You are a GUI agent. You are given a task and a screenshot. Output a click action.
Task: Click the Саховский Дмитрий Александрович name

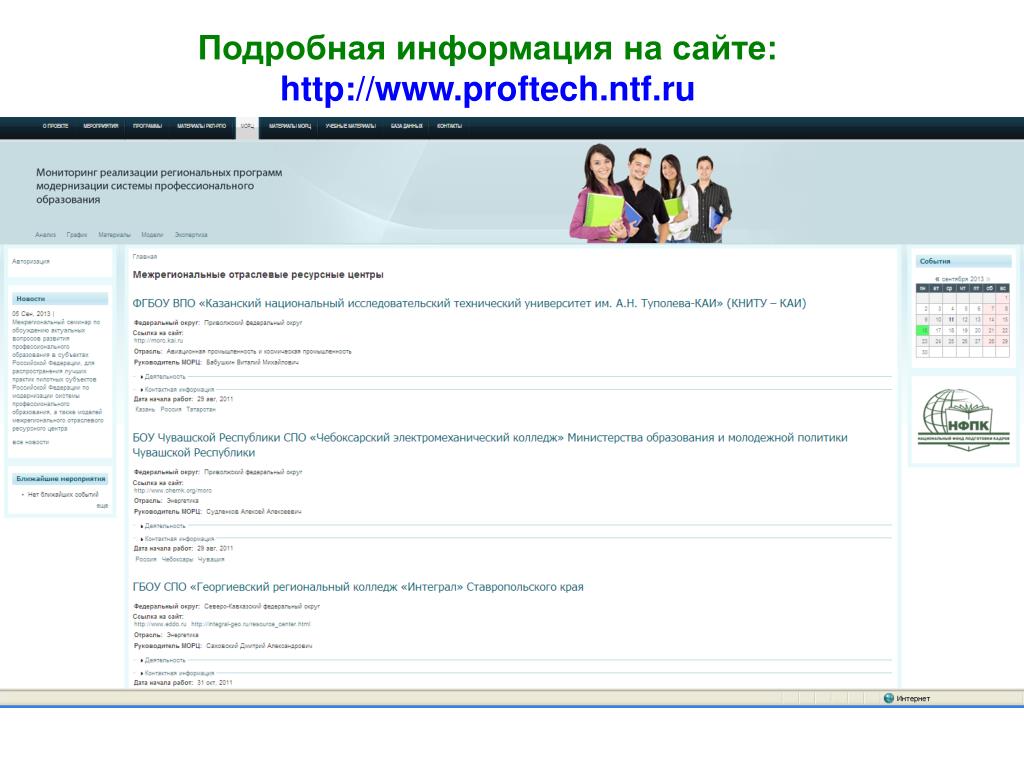pos(259,645)
